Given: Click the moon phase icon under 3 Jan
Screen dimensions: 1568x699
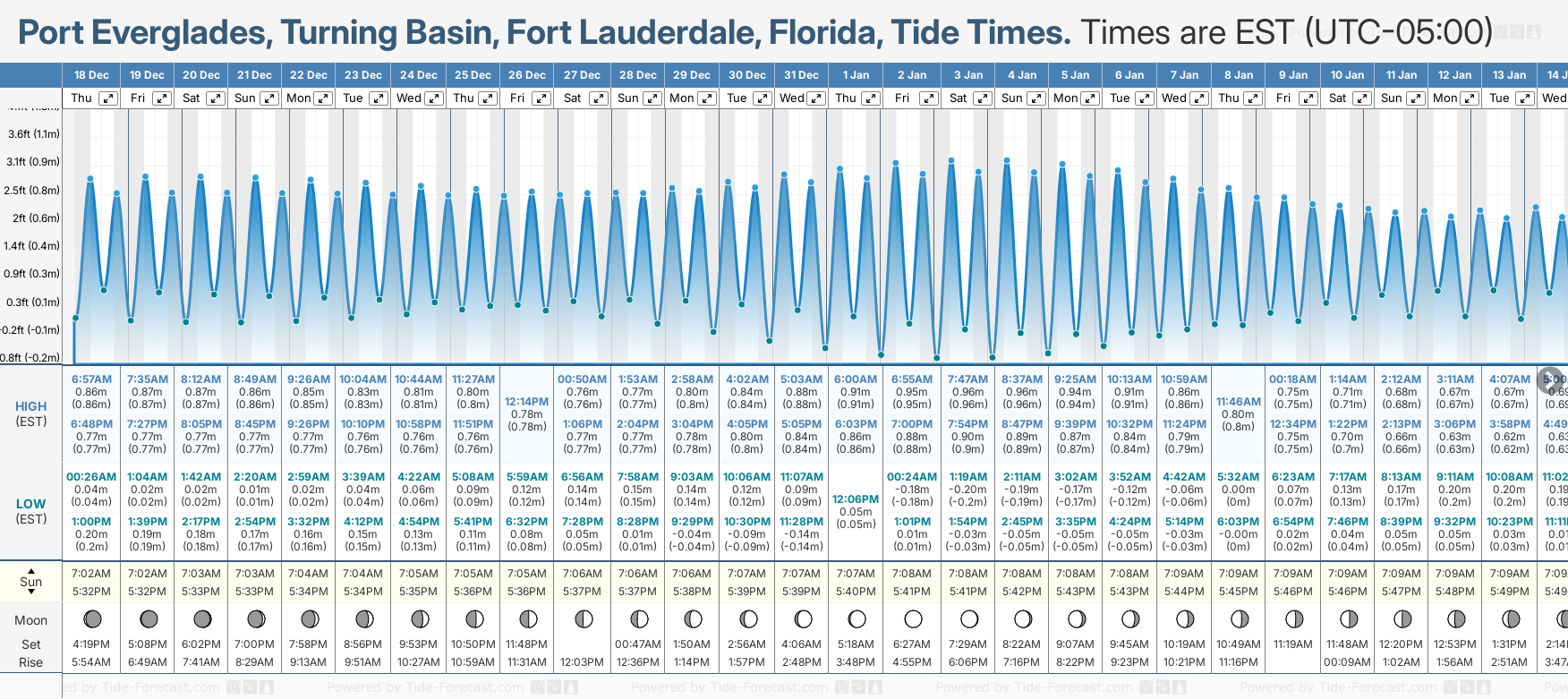Looking at the screenshot, I should (x=968, y=618).
